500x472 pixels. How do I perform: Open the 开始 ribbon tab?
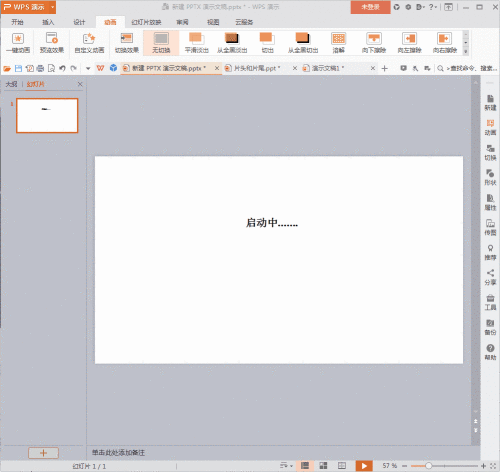point(17,22)
